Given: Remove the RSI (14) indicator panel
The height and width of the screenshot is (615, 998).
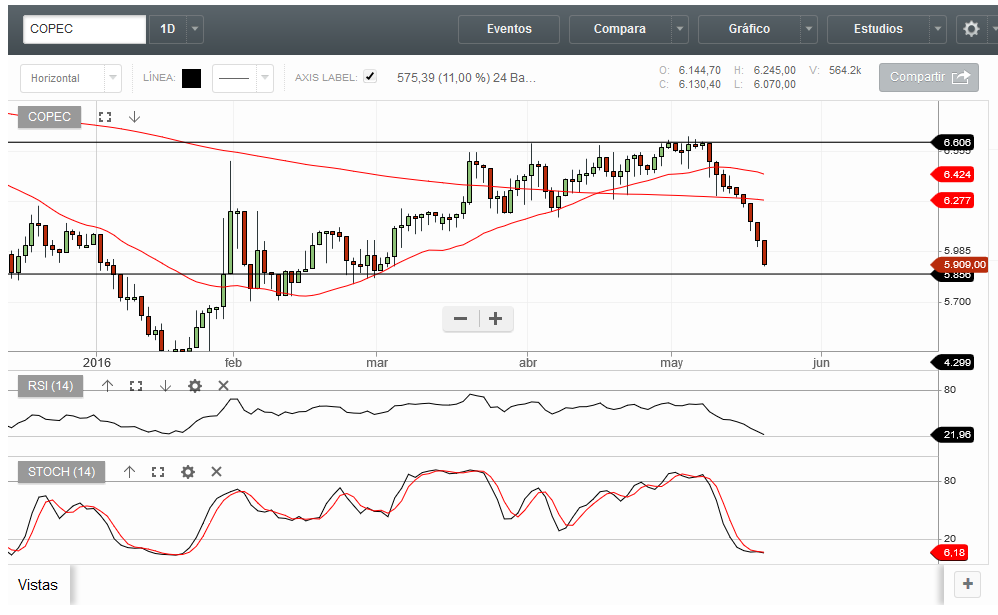Looking at the screenshot, I should [x=223, y=386].
